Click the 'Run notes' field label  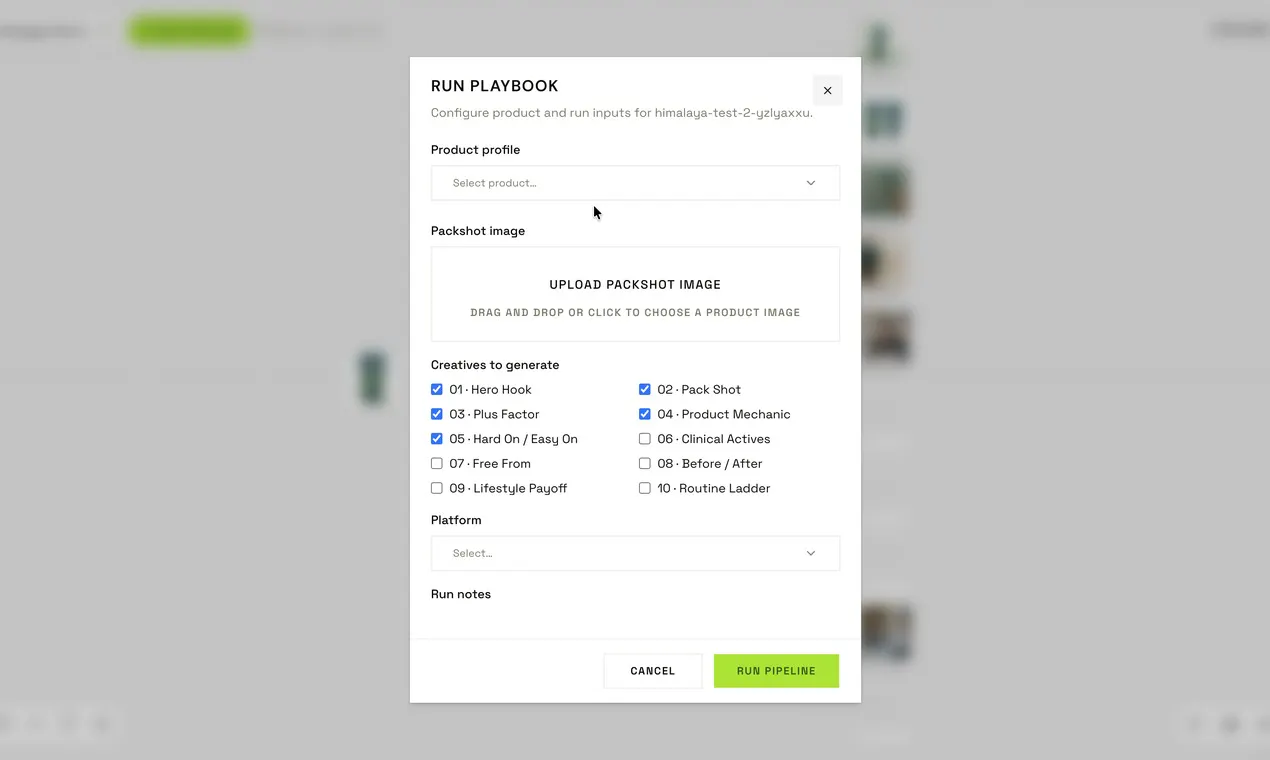pos(461,594)
